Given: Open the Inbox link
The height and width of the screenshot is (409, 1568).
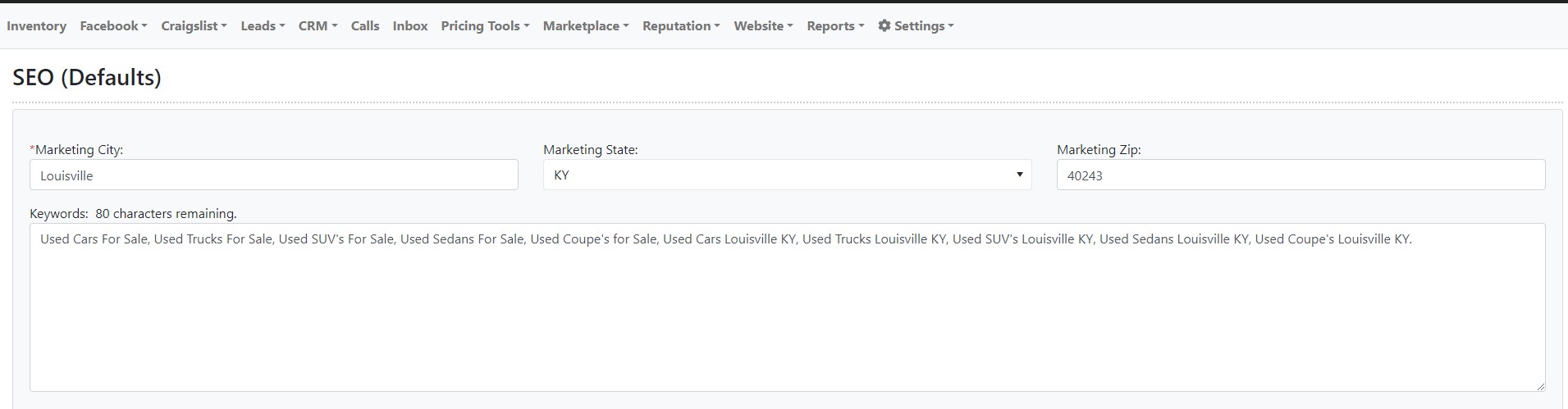Looking at the screenshot, I should tap(410, 25).
